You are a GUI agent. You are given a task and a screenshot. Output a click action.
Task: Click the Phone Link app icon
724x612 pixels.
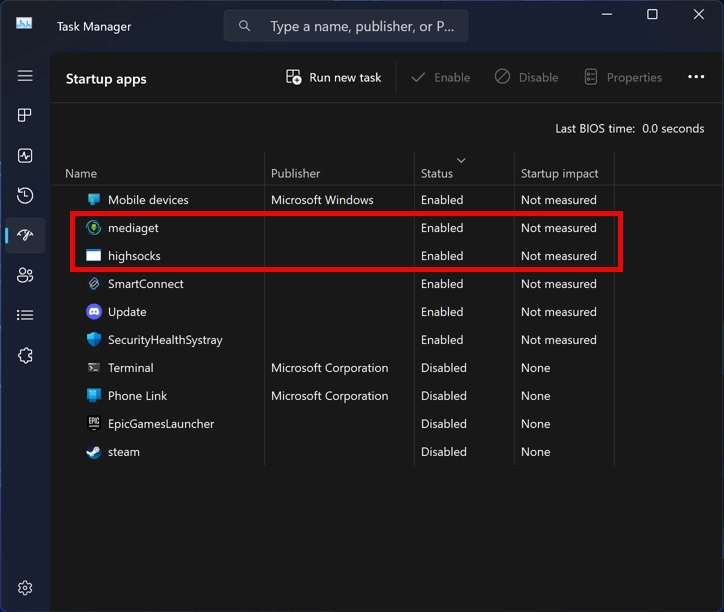point(94,395)
